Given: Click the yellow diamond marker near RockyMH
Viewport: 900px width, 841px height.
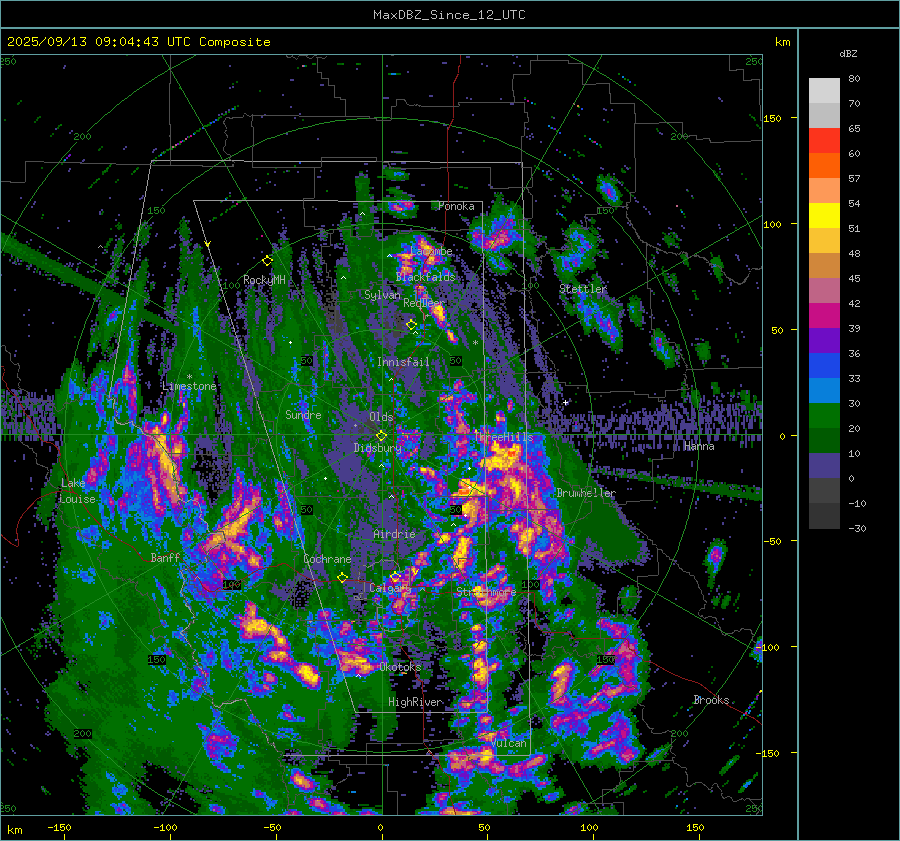Looking at the screenshot, I should click(x=267, y=261).
